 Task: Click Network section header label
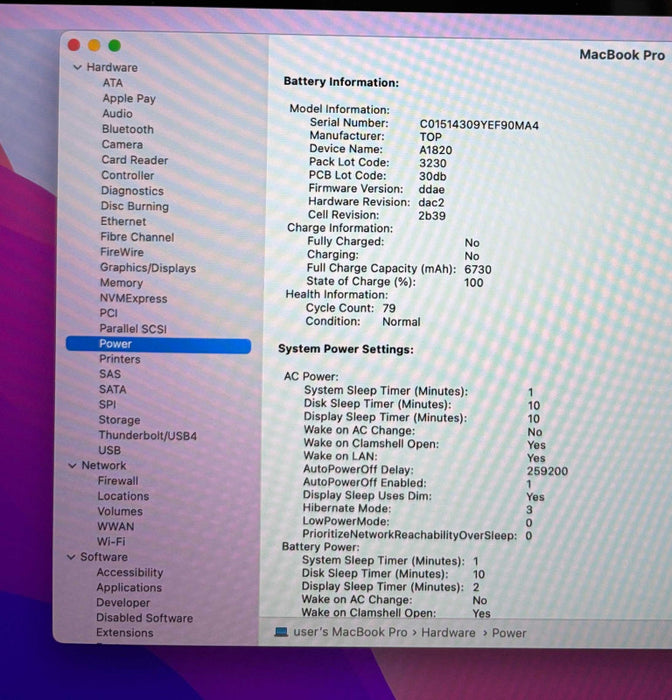pyautogui.click(x=104, y=466)
